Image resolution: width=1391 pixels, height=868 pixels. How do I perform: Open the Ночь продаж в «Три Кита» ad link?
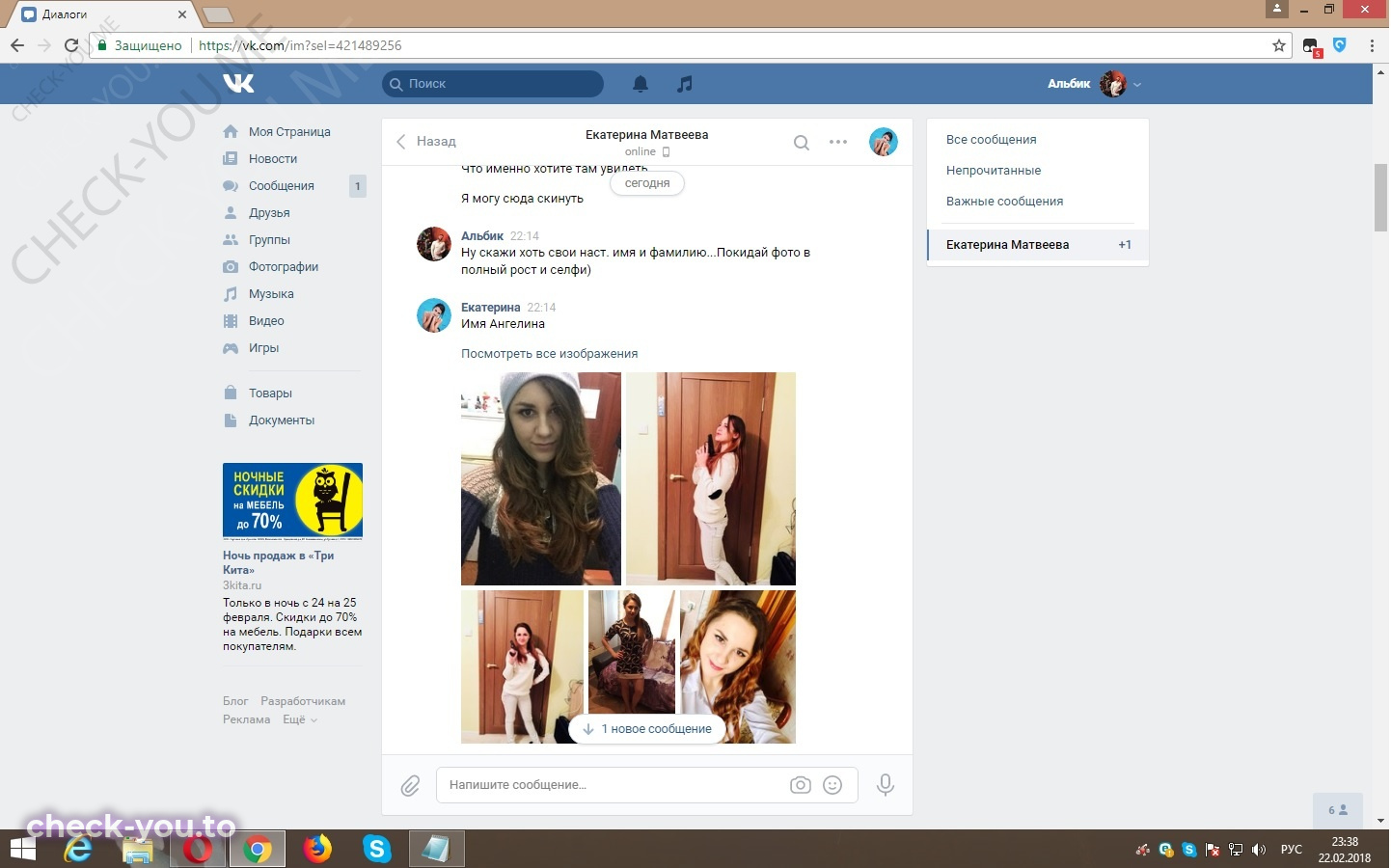pos(278,562)
